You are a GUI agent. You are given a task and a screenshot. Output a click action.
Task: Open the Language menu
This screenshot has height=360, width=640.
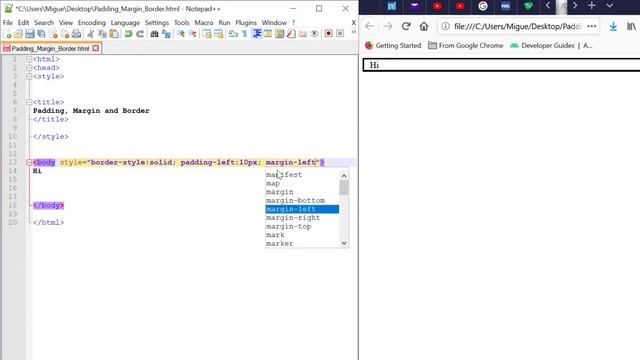125,23
